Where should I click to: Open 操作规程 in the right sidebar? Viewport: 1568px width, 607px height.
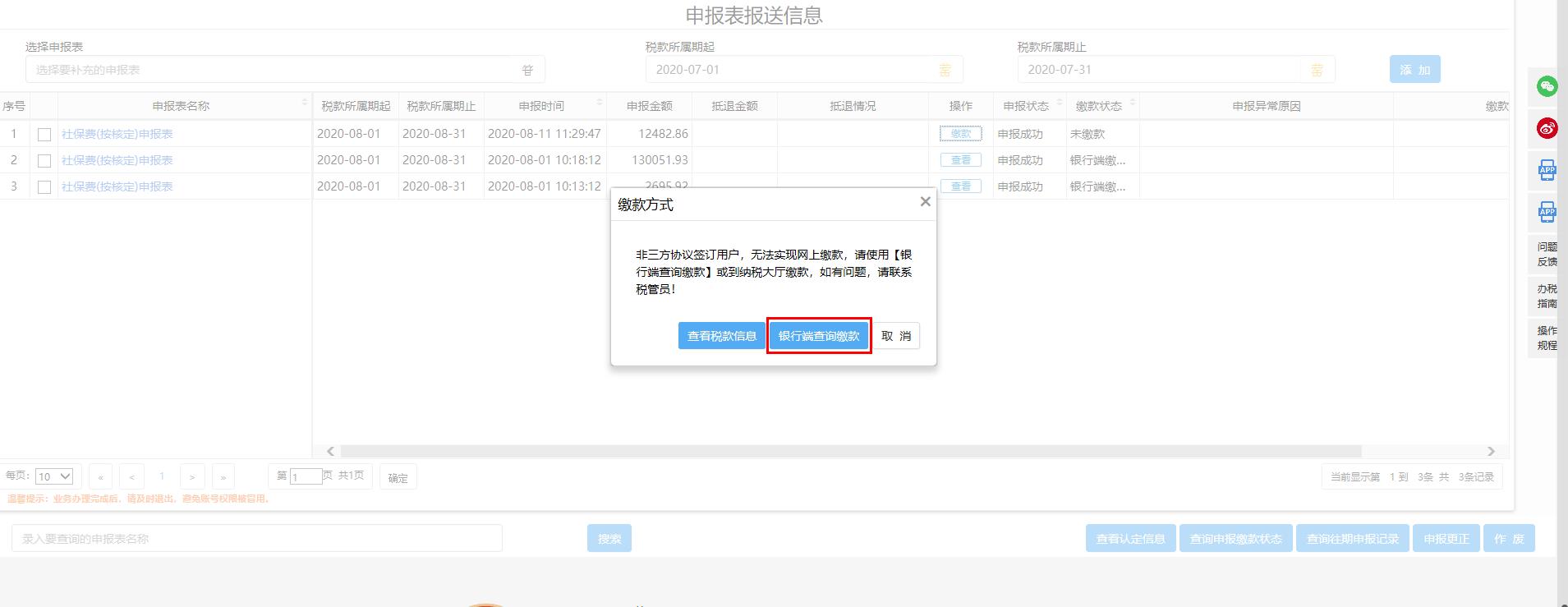1547,338
